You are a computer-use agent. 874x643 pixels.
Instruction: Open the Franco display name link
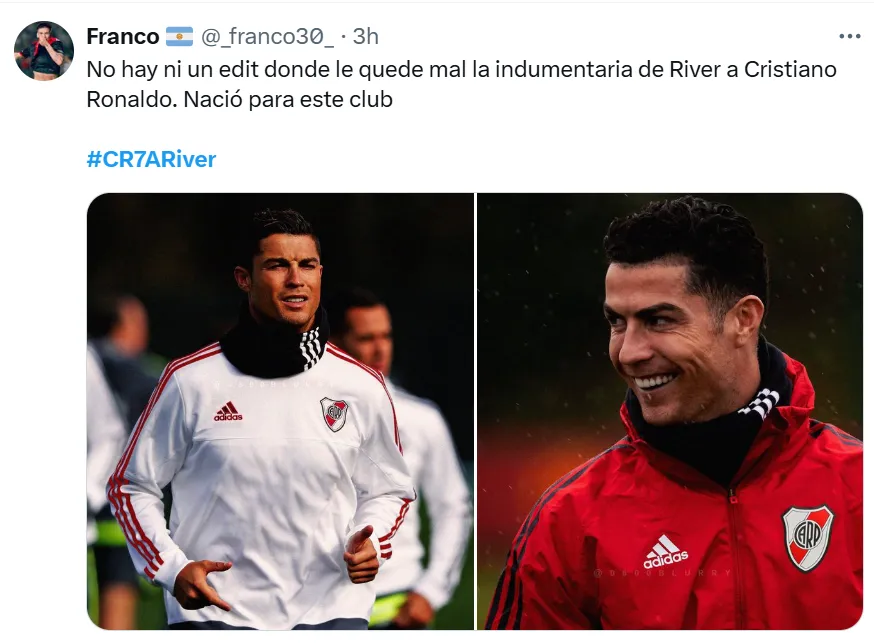tap(123, 37)
